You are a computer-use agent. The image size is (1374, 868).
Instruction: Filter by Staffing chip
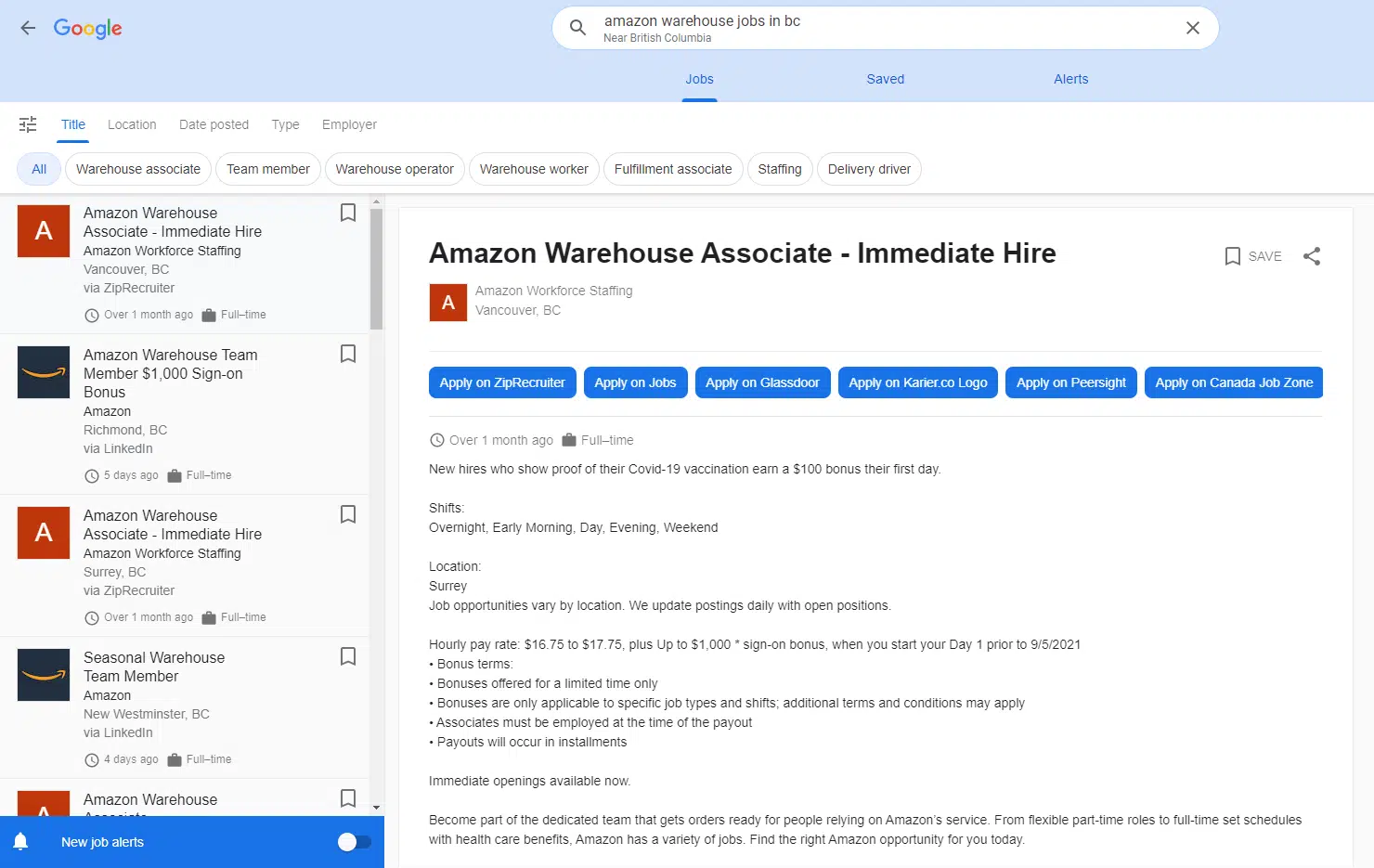780,169
